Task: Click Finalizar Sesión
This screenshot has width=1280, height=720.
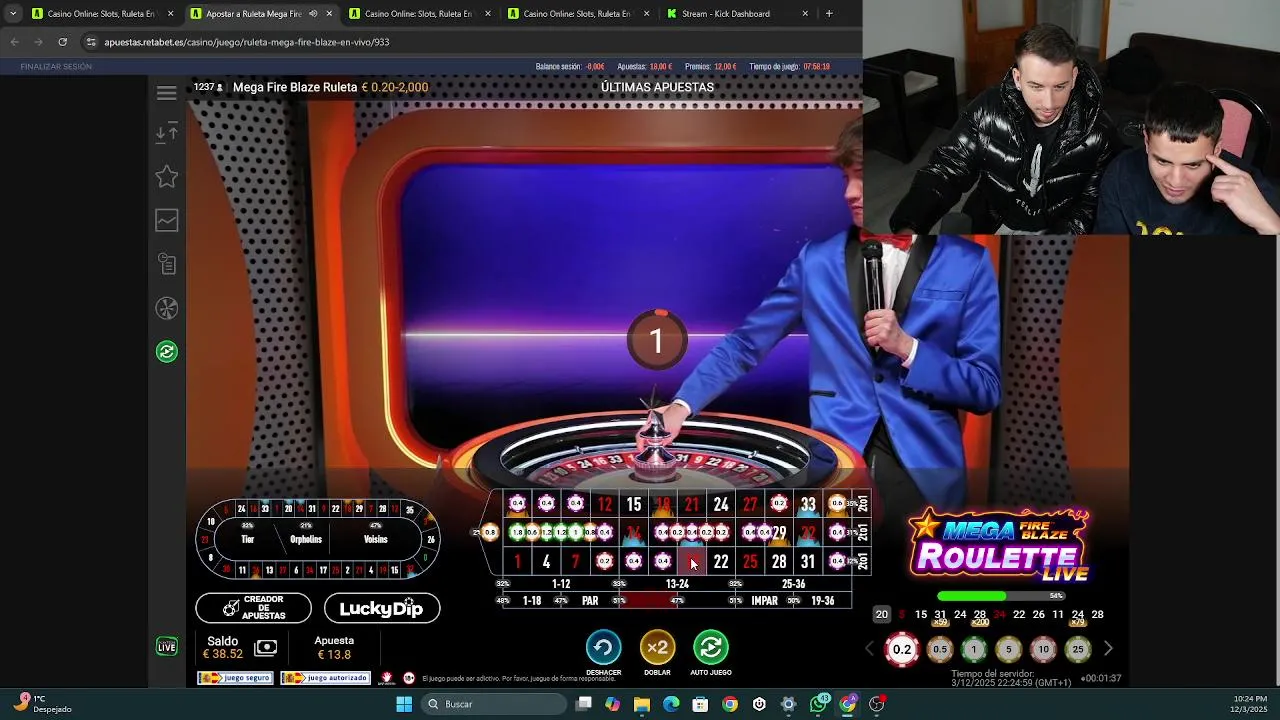Action: [56, 66]
